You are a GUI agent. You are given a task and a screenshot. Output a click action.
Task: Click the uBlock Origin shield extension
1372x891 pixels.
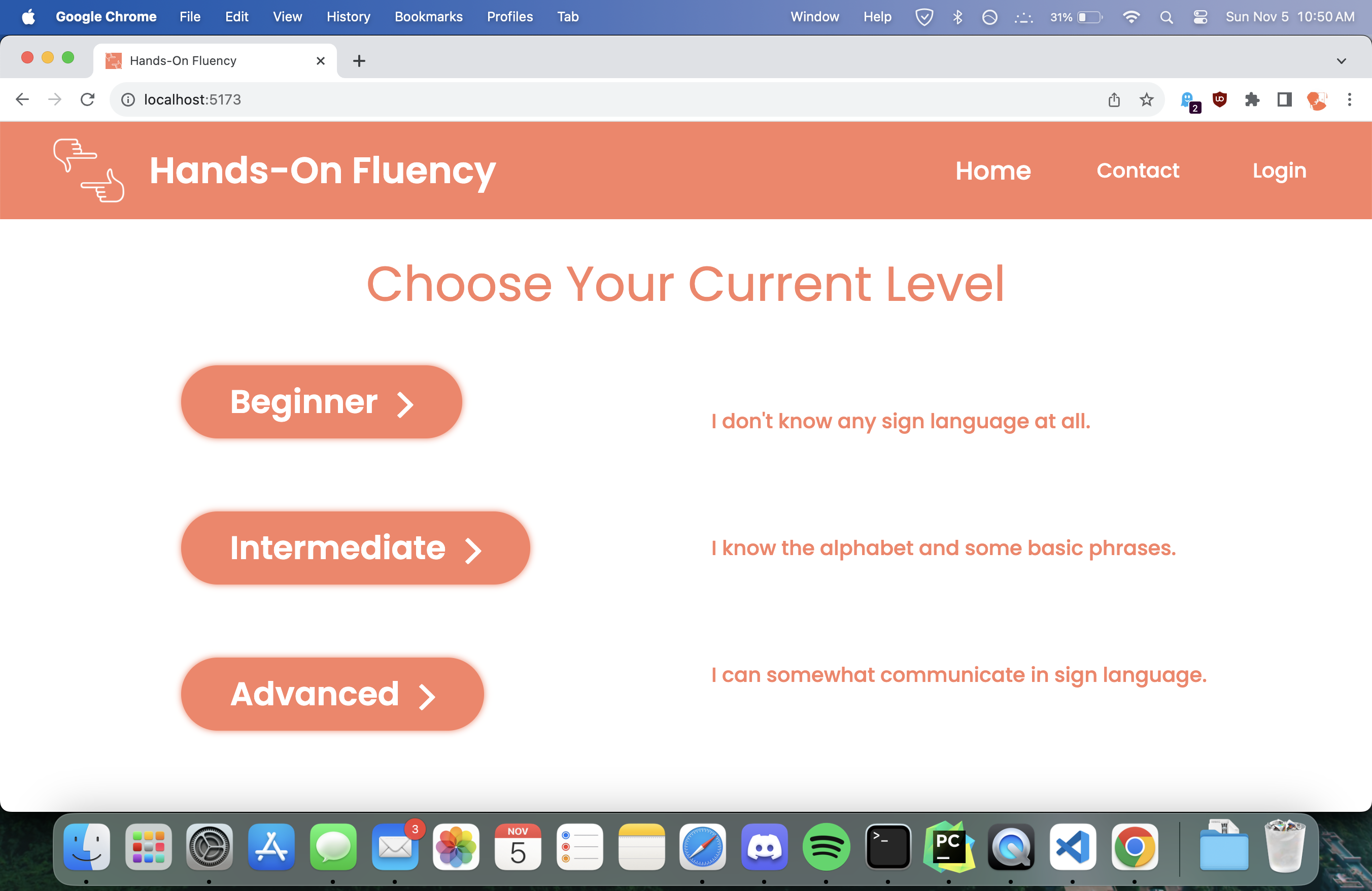coord(1219,99)
